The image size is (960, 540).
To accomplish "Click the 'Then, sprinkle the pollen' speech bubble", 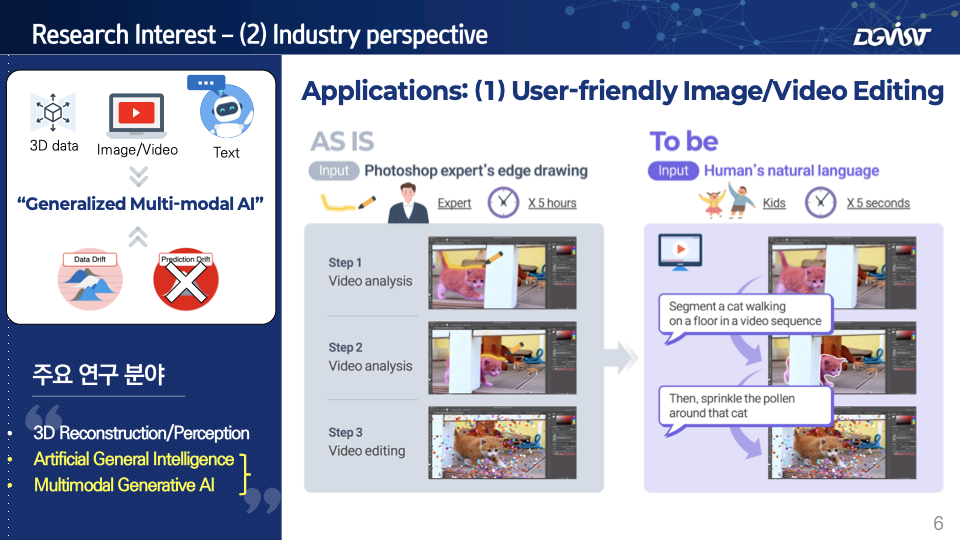I will (745, 407).
